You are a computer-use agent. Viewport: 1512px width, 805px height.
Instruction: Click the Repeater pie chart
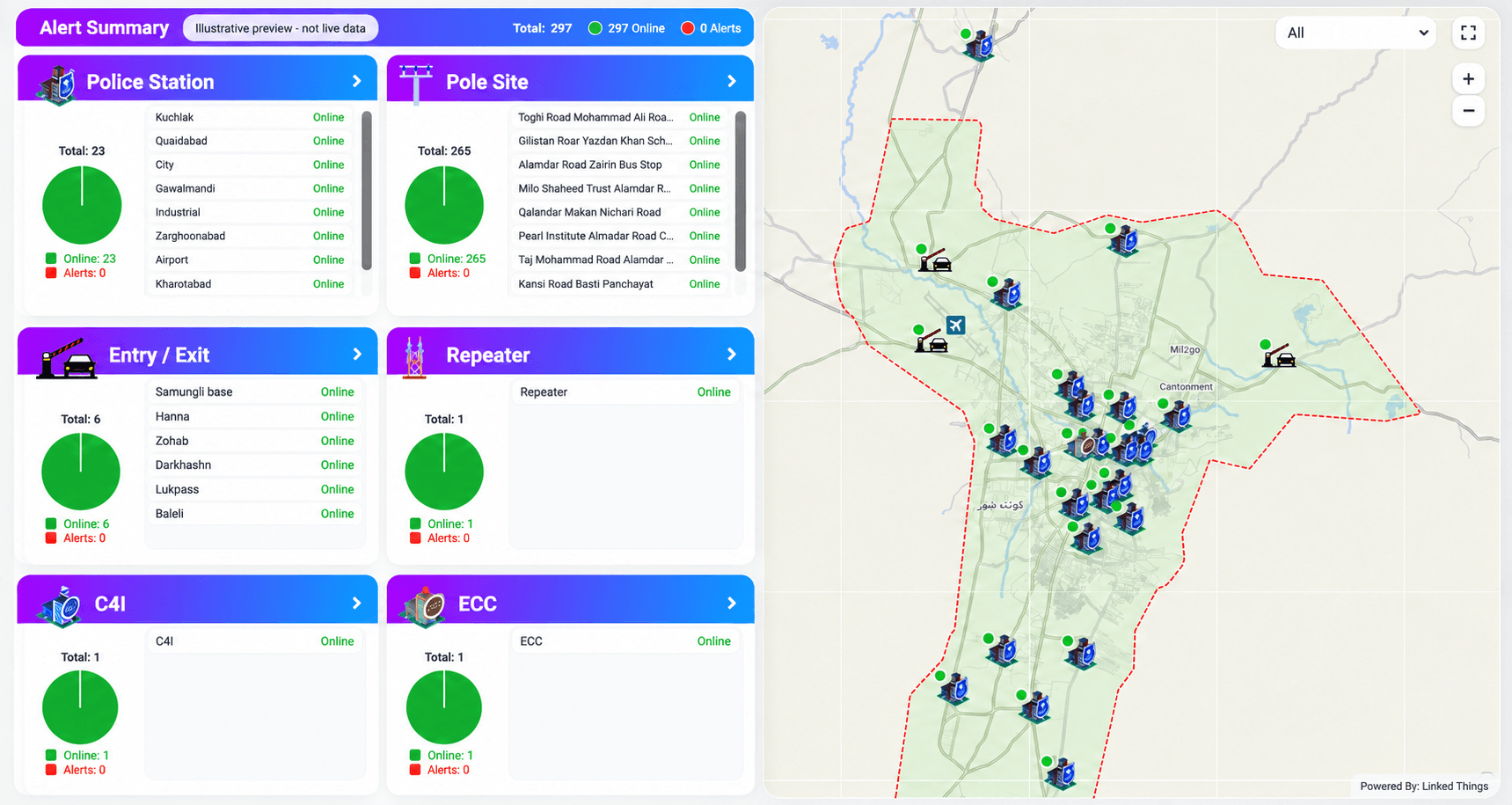tap(444, 471)
